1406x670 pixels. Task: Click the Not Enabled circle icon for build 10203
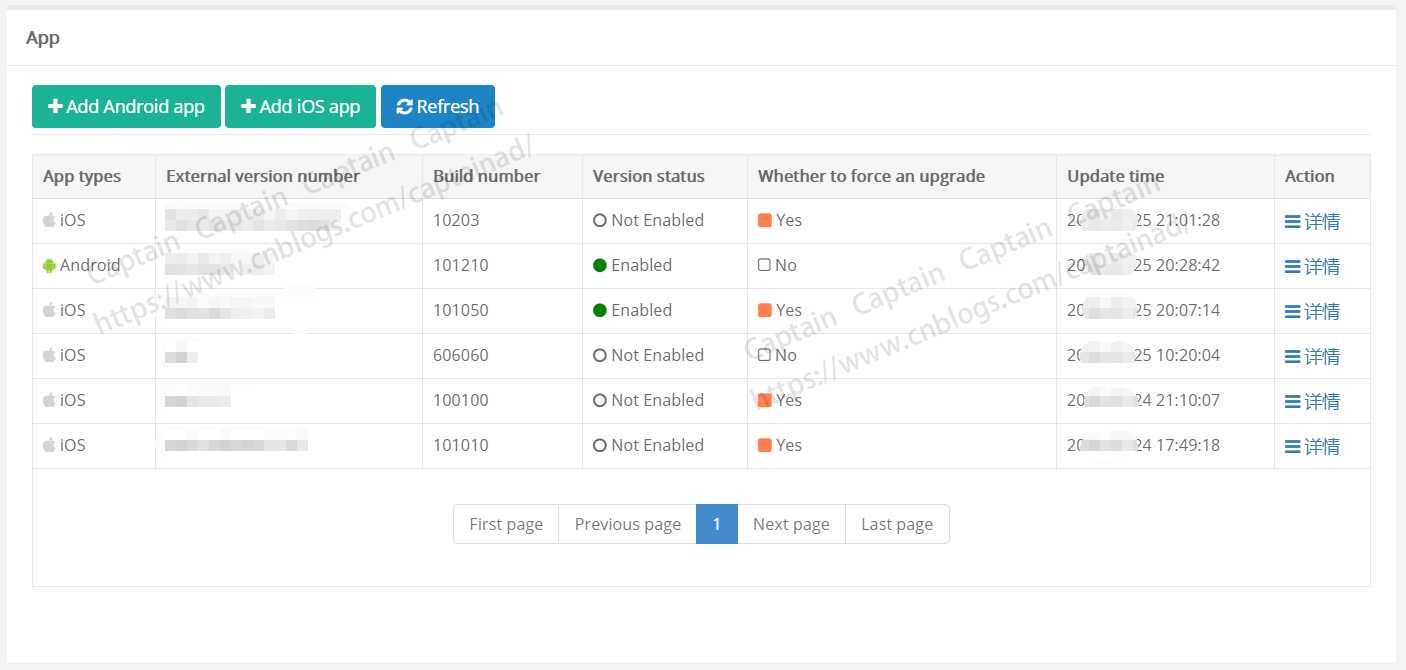(600, 220)
